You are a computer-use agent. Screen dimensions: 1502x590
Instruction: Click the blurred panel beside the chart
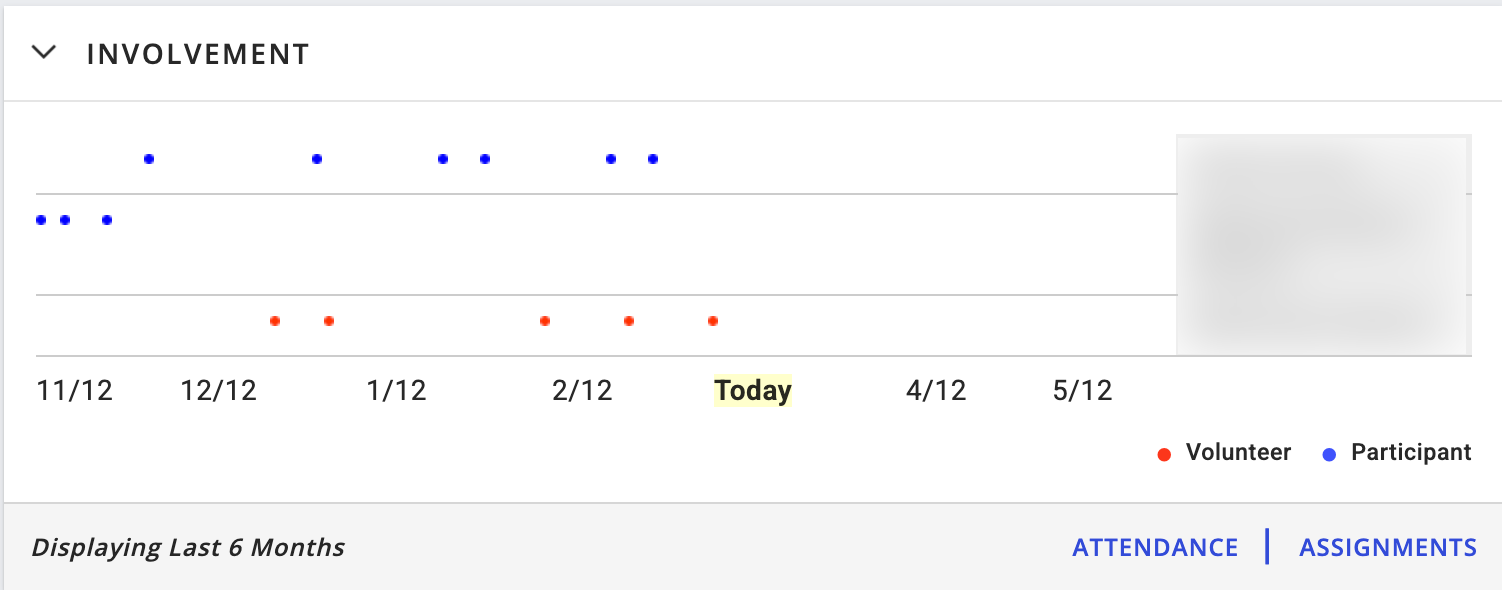(x=1322, y=245)
